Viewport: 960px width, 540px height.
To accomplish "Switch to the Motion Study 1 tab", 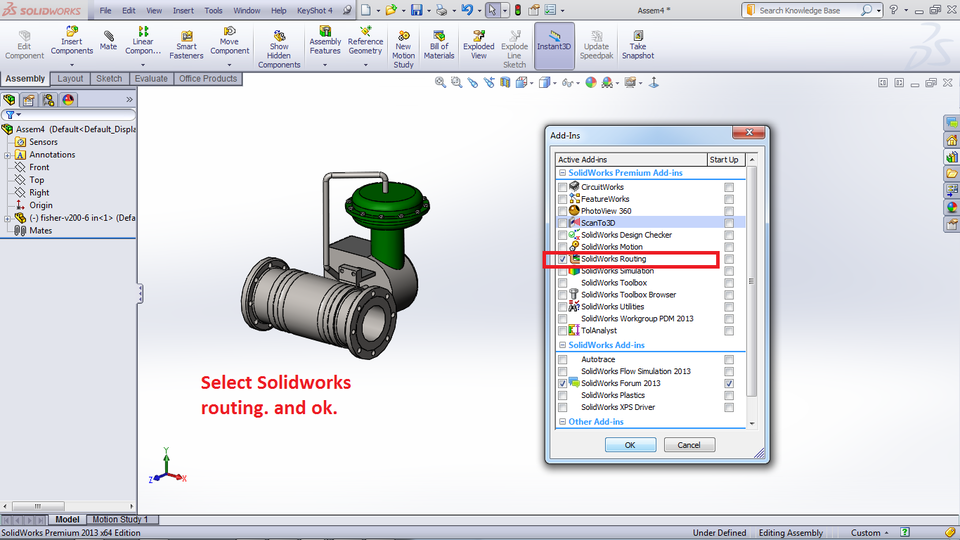I will pos(120,520).
